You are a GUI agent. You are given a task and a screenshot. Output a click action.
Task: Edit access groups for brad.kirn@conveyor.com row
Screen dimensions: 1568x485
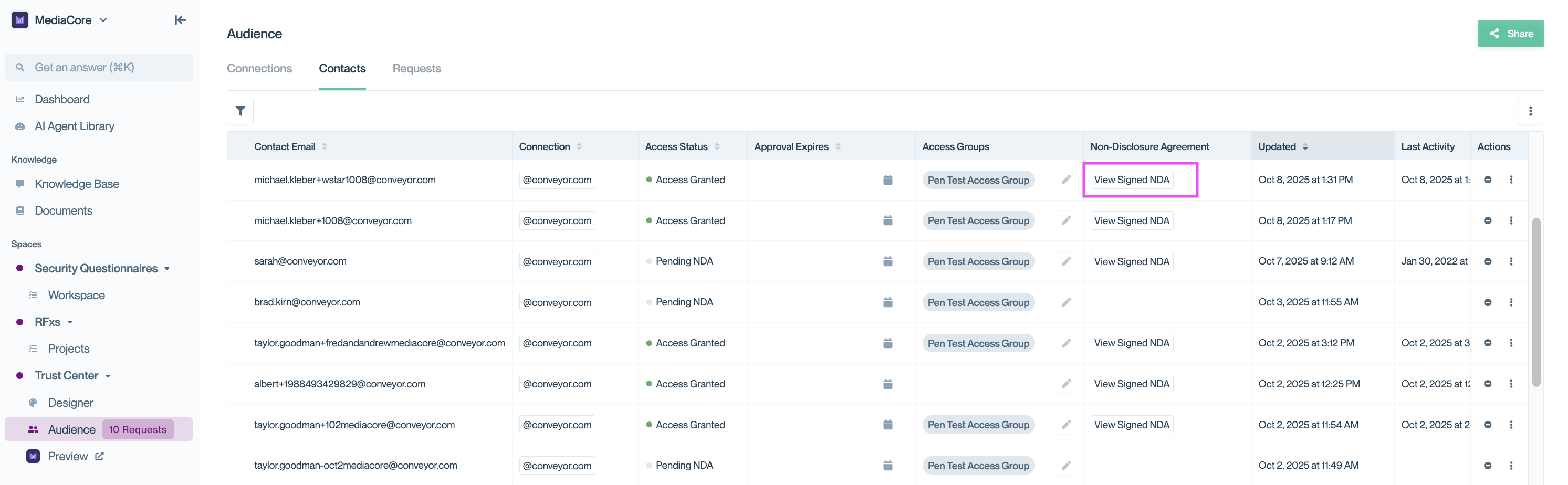pos(1066,302)
